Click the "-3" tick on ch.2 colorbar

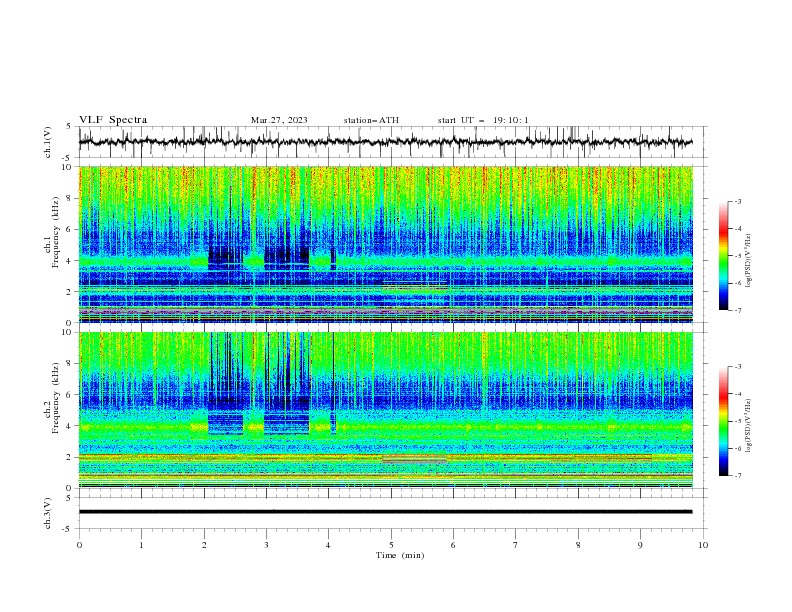coord(737,367)
